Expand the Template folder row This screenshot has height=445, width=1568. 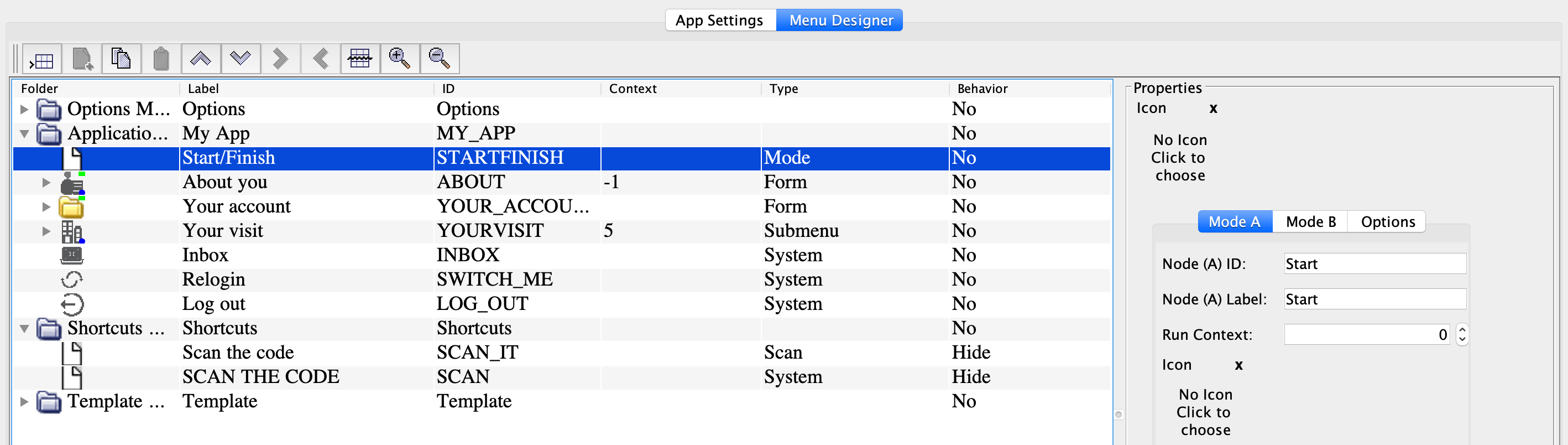tap(24, 402)
